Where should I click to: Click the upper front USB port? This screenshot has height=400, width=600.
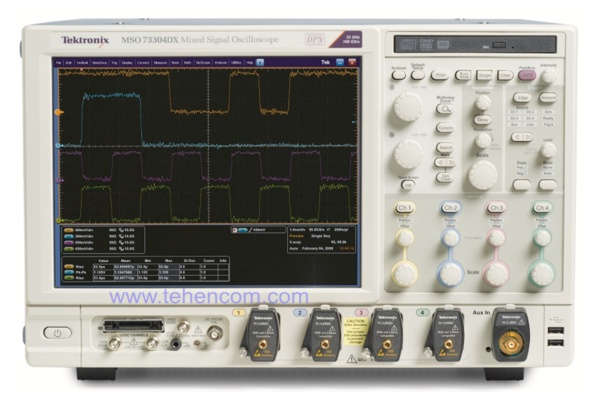click(x=555, y=331)
